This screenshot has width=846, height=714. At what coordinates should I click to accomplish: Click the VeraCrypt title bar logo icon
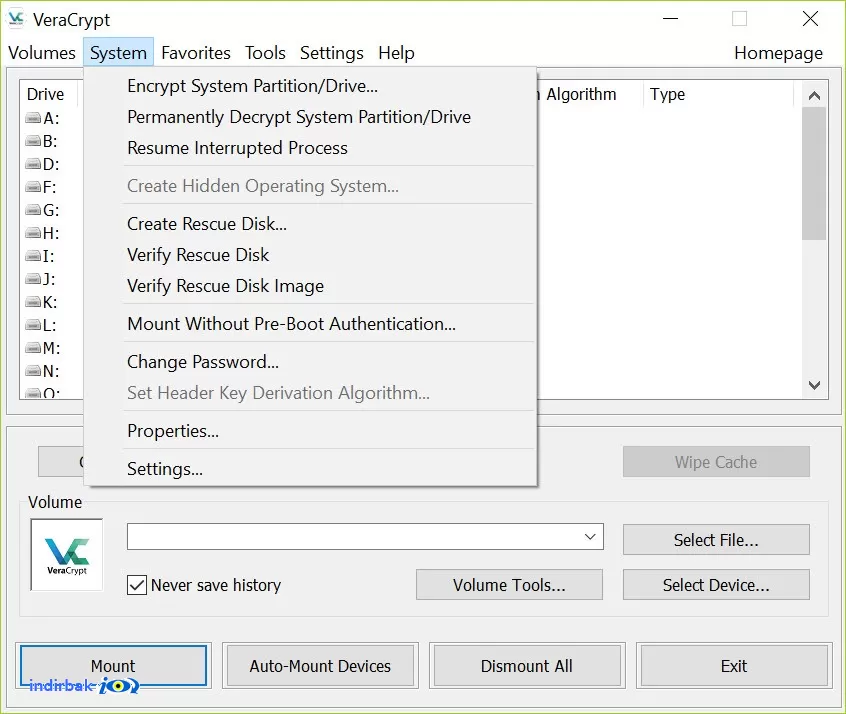click(16, 19)
